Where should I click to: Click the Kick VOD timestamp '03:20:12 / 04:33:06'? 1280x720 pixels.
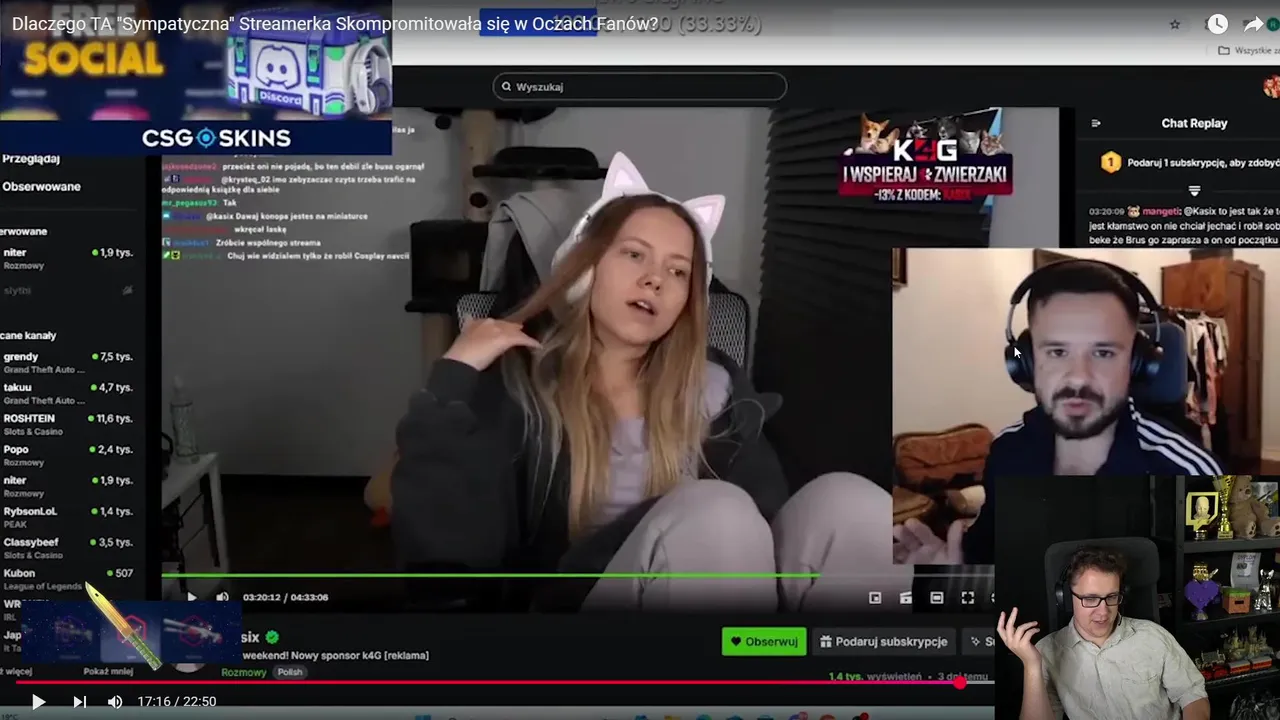(x=285, y=597)
